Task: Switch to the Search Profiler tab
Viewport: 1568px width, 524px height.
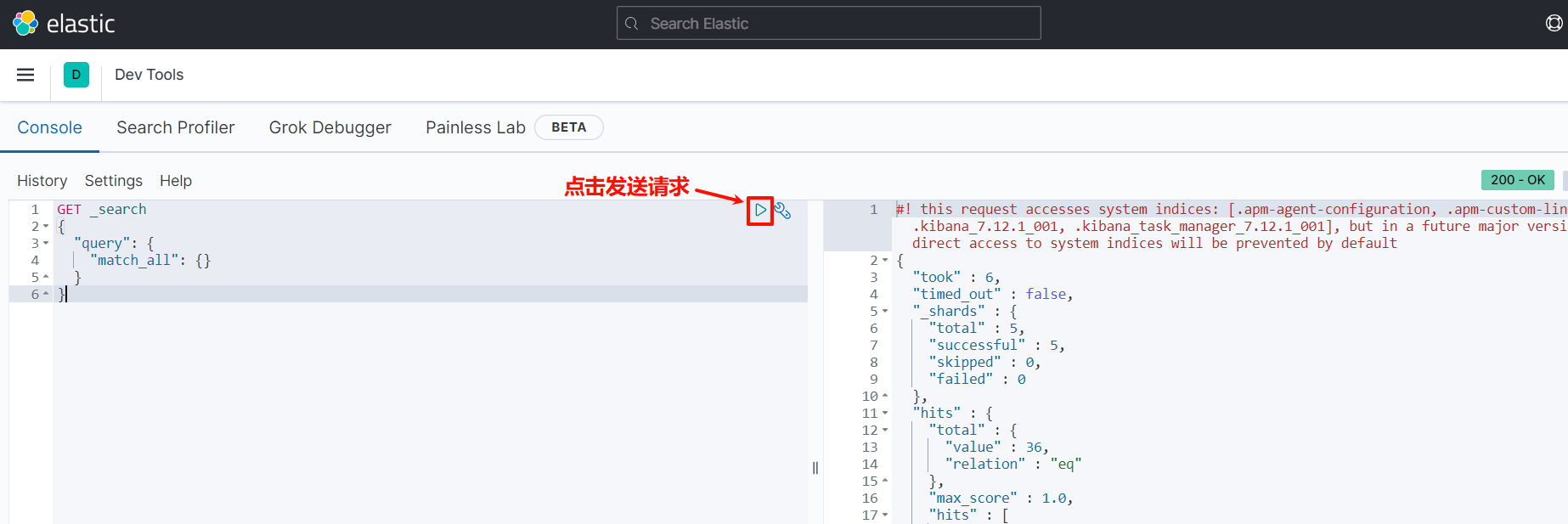Action: 176,127
